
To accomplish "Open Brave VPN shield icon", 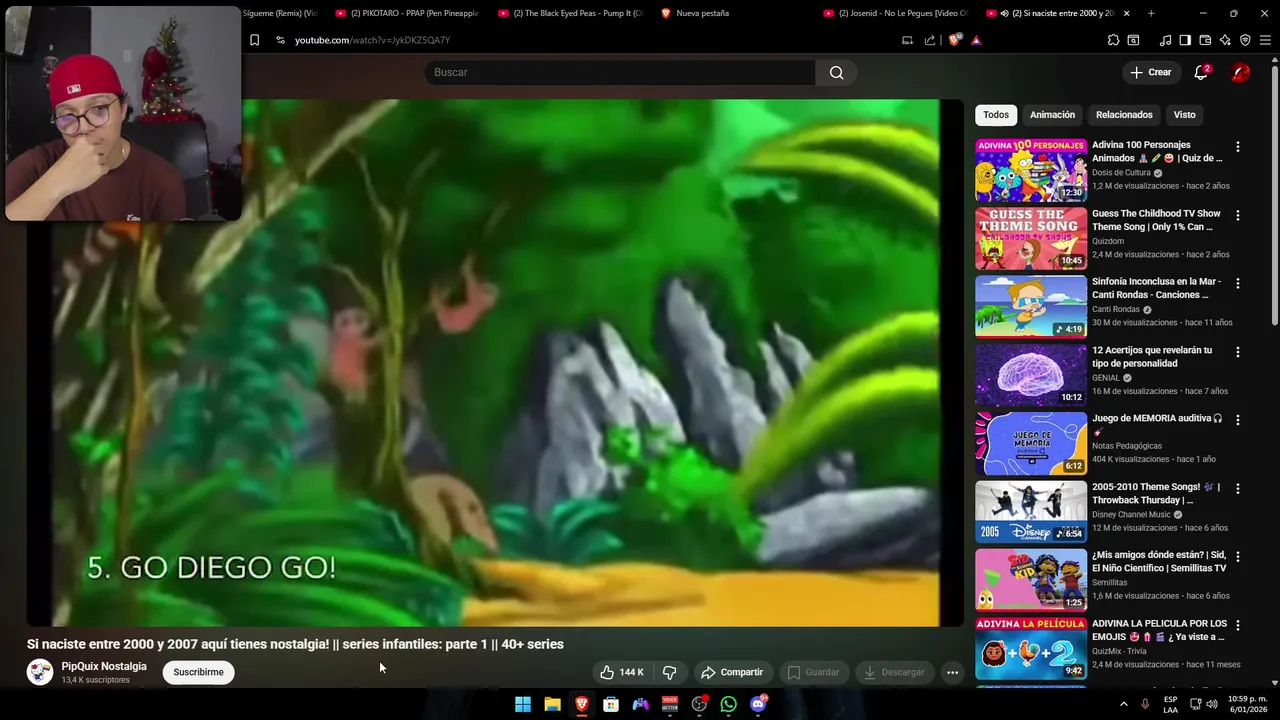I will click(x=1245, y=40).
